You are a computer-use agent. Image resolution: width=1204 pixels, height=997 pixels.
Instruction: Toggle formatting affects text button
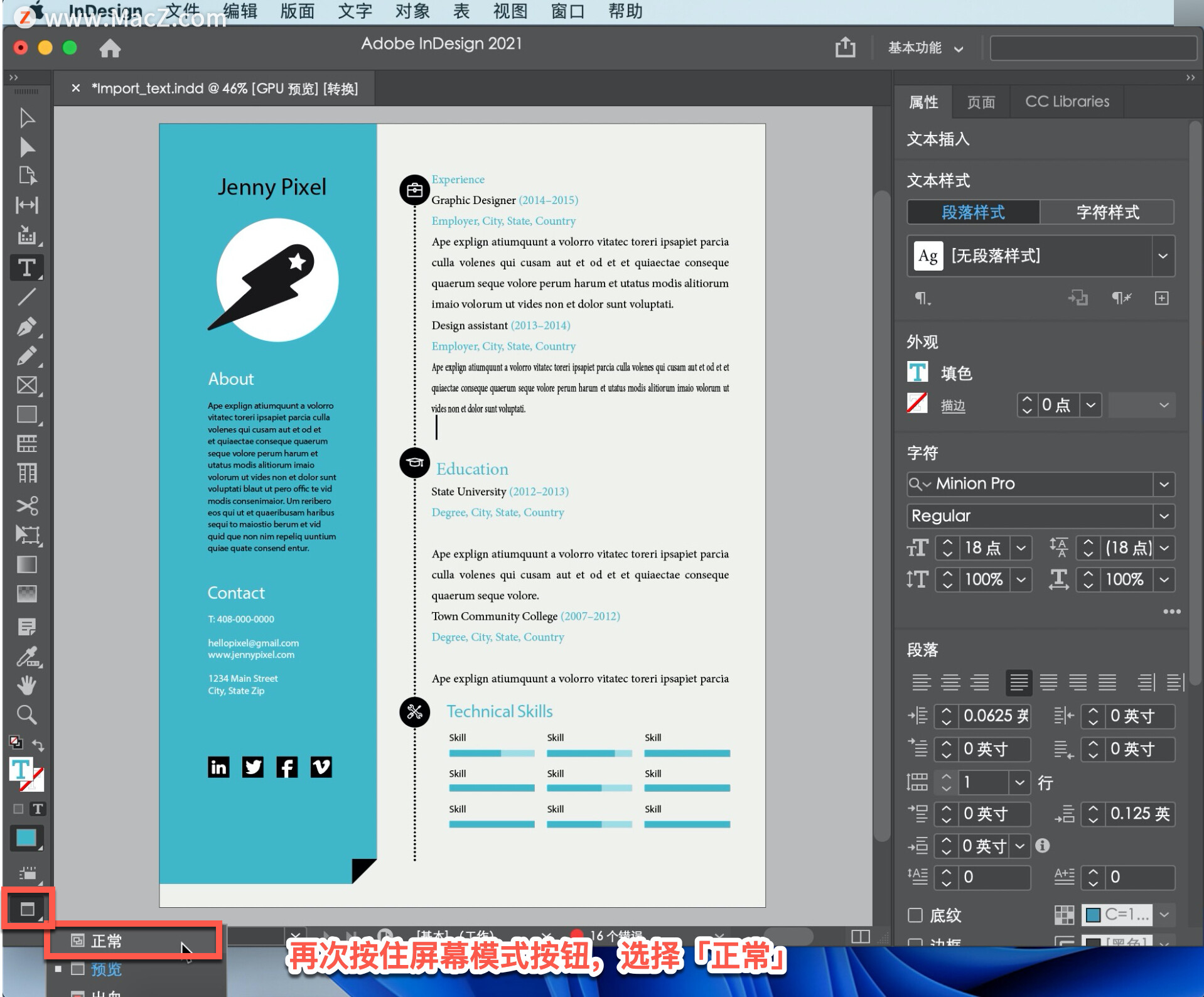pos(38,809)
